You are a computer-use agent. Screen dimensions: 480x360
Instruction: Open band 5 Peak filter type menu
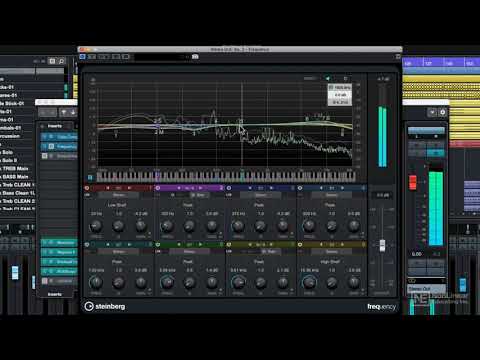click(x=117, y=262)
